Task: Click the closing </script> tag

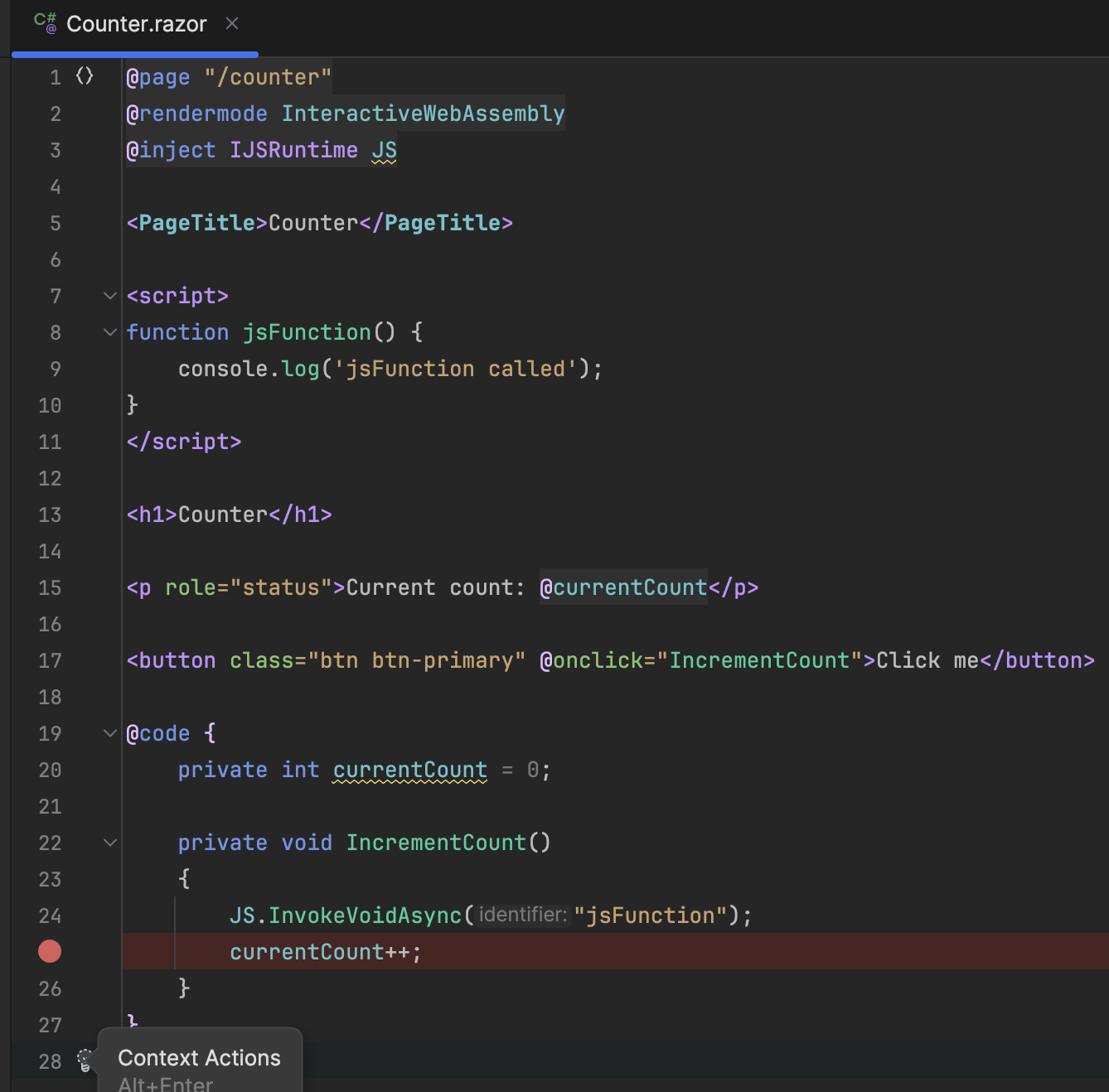Action: pos(184,442)
